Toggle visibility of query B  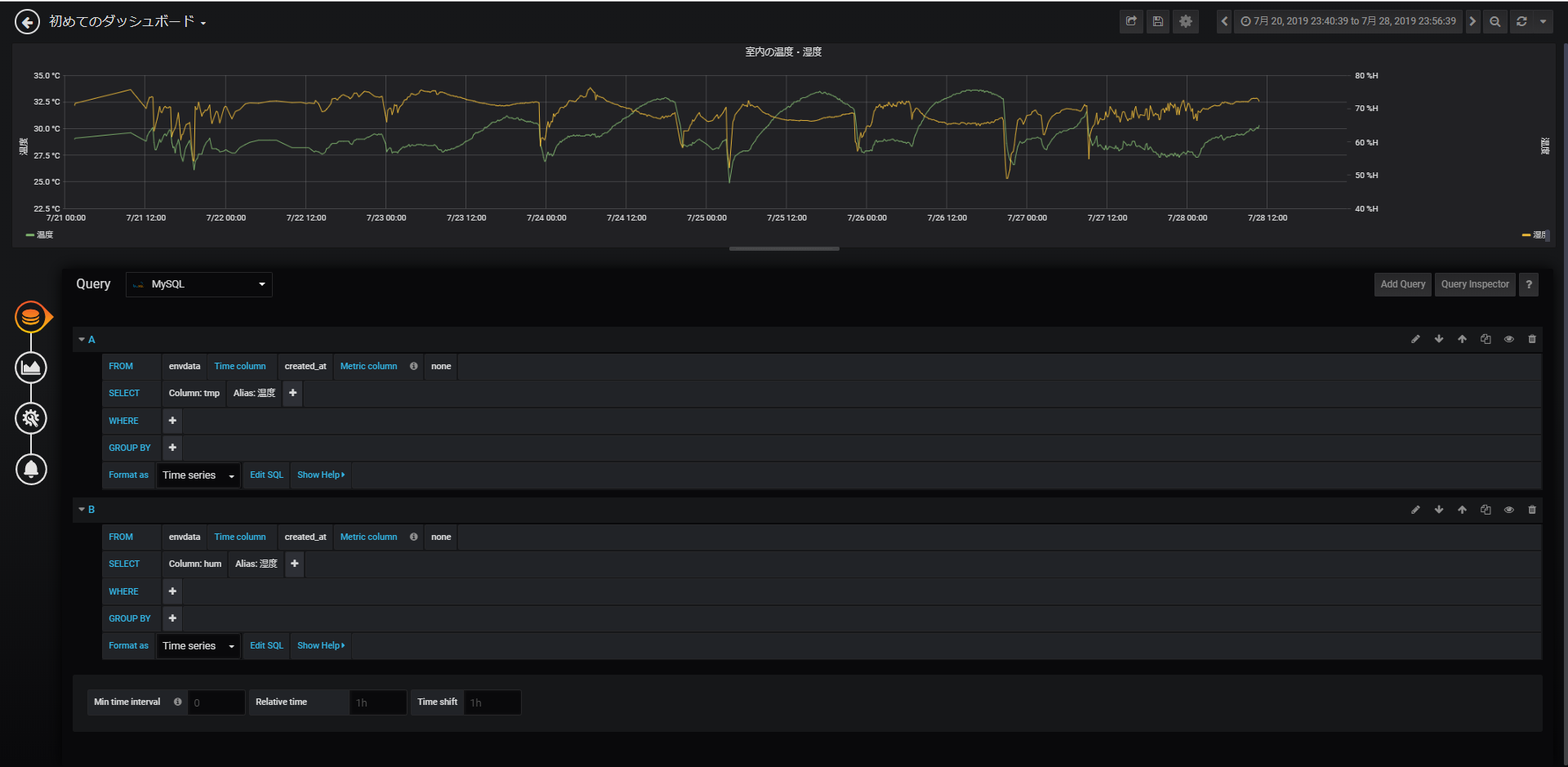coord(1508,510)
